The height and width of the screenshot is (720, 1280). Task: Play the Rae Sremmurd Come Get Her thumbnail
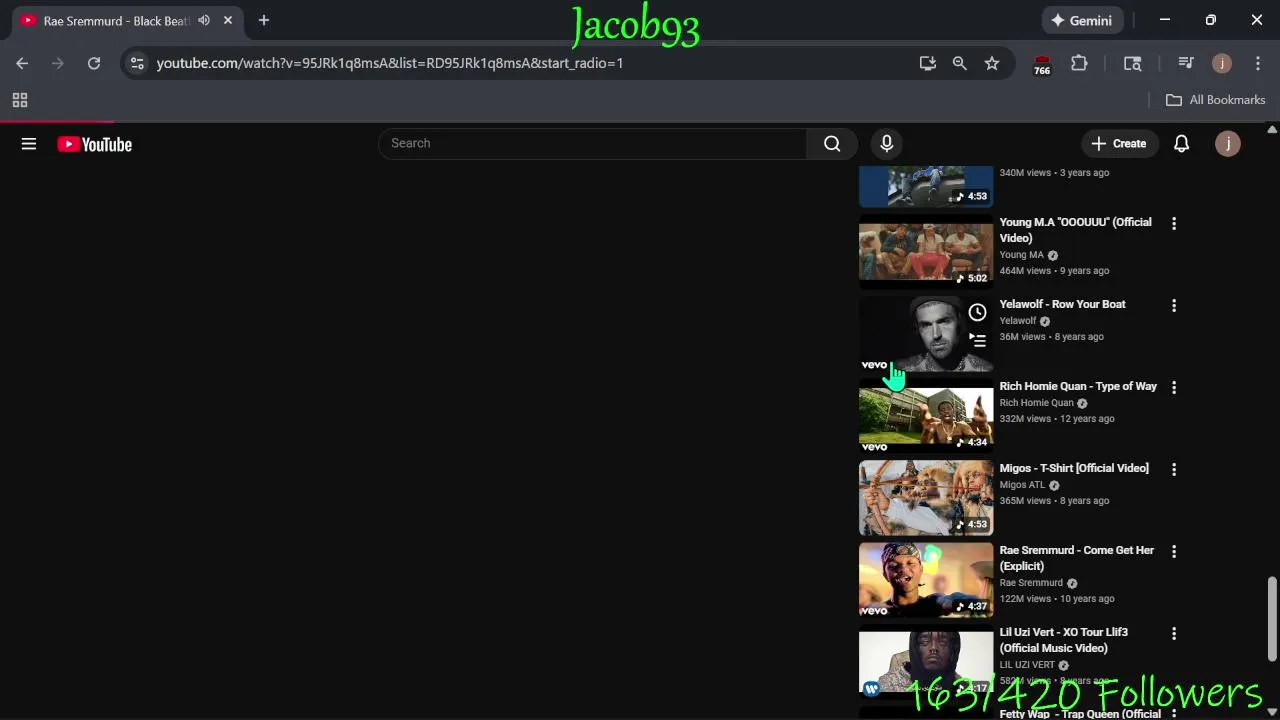click(926, 579)
